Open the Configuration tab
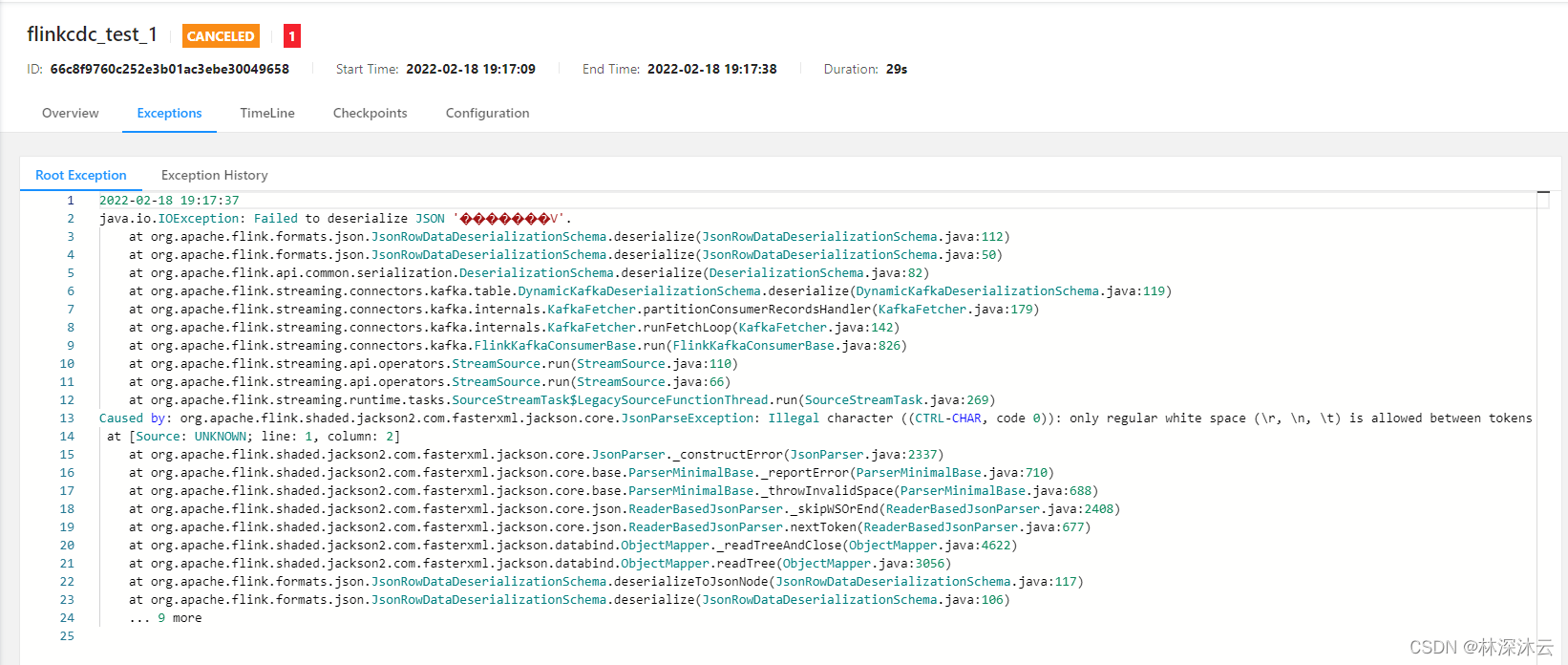This screenshot has width=1568, height=665. click(x=487, y=113)
